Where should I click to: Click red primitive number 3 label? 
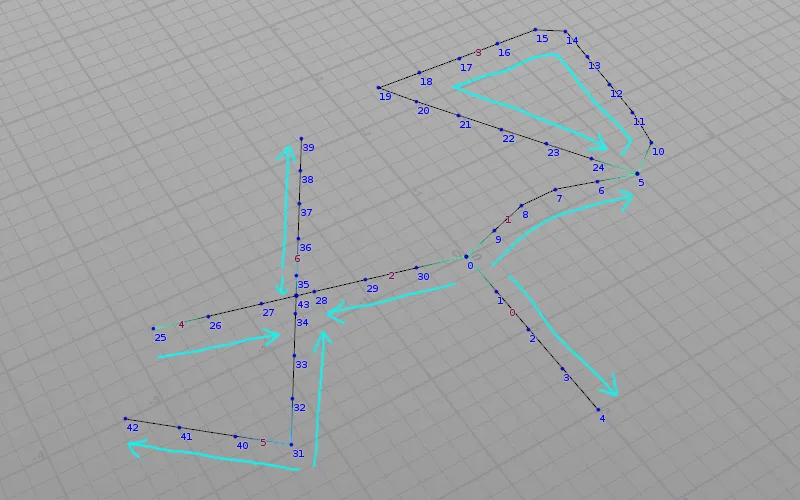(x=478, y=53)
